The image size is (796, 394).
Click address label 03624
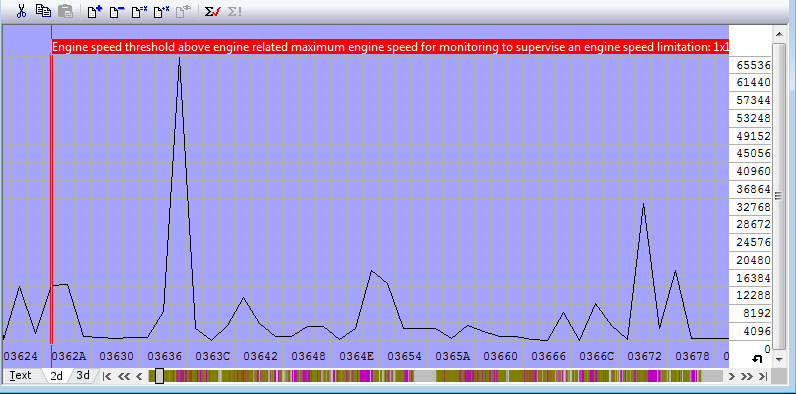pos(20,356)
